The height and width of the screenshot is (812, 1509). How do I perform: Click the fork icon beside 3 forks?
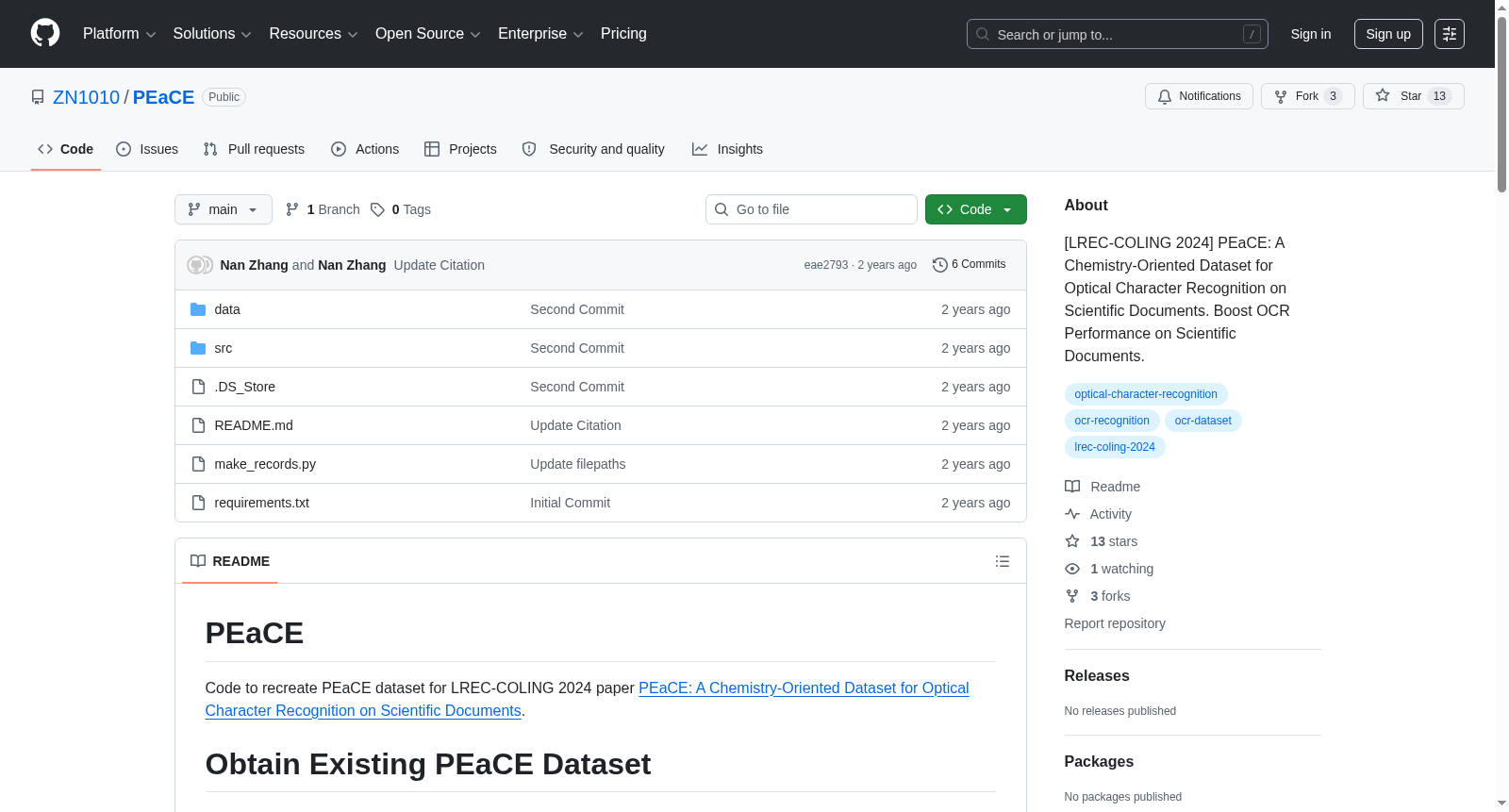[x=1072, y=596]
